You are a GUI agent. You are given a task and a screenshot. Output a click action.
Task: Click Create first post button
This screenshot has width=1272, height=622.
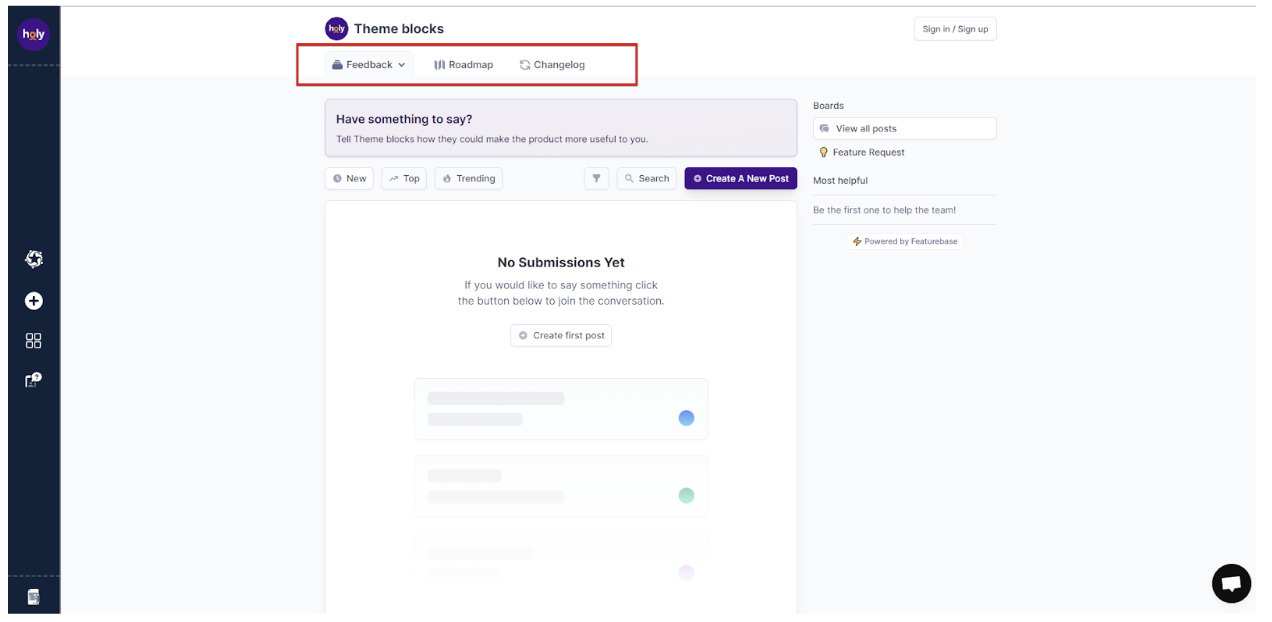[x=561, y=335]
